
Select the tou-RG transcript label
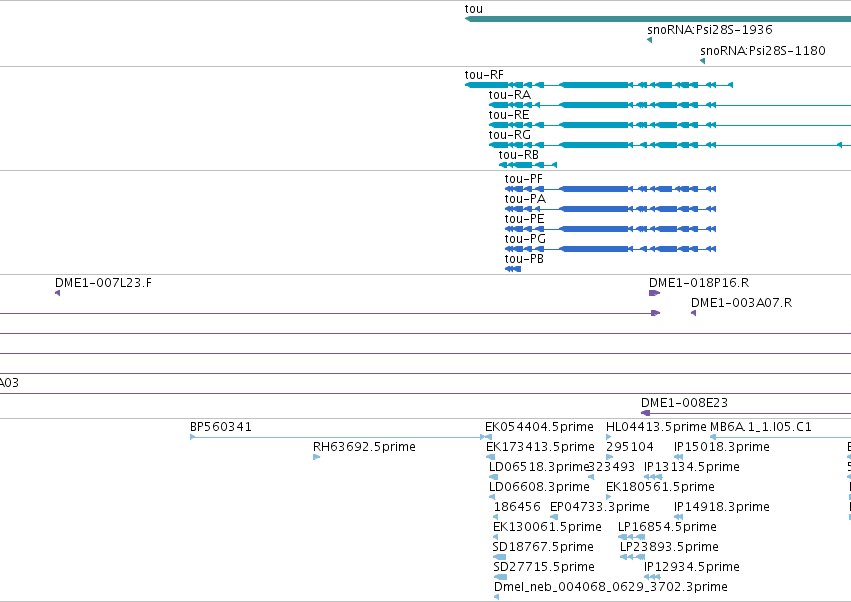[x=510, y=135]
